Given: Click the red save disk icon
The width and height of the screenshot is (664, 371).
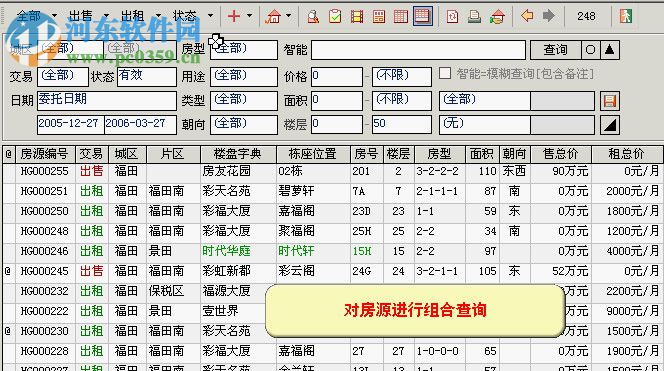Looking at the screenshot, I should [x=610, y=101].
